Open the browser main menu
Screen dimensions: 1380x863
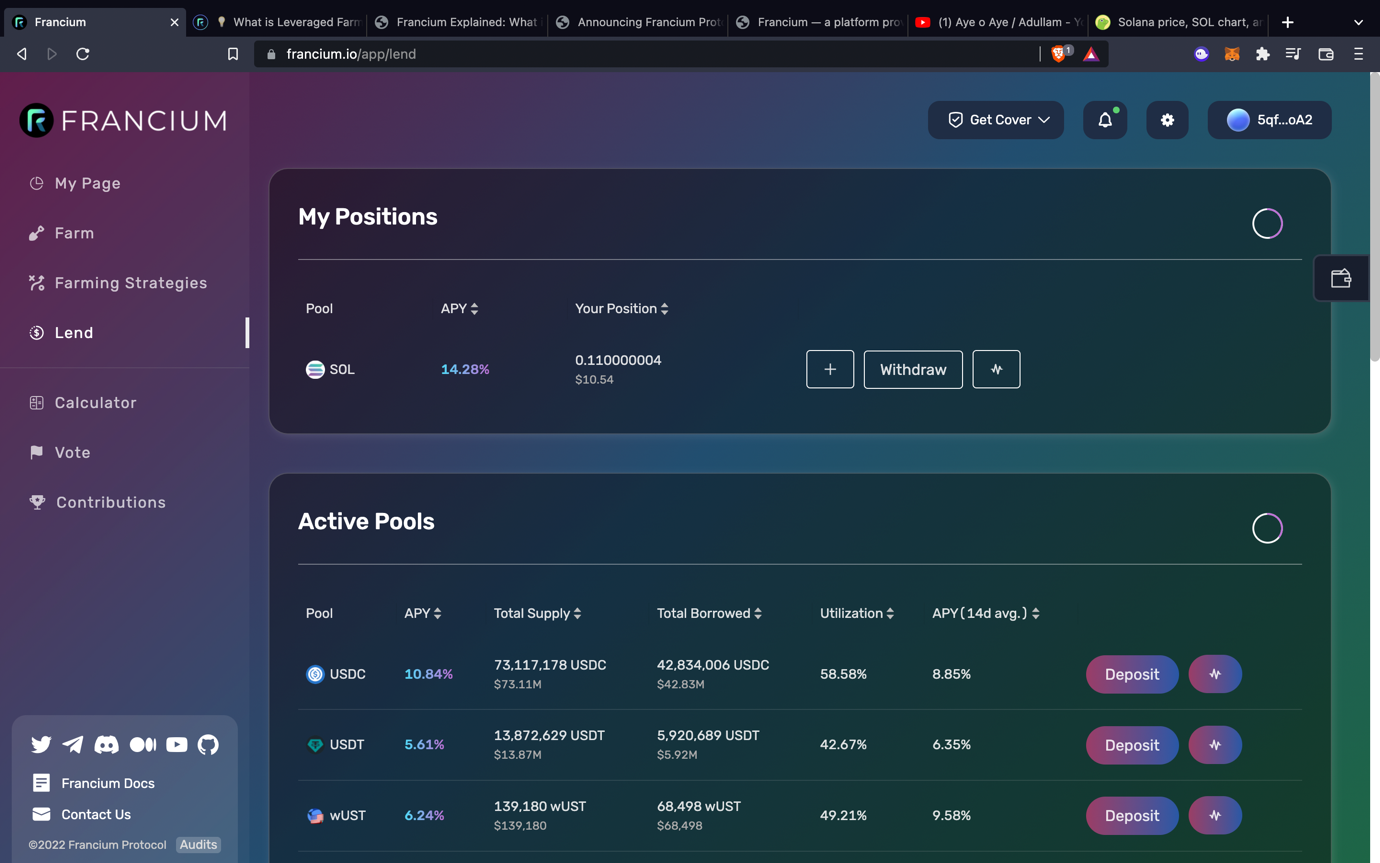point(1358,54)
